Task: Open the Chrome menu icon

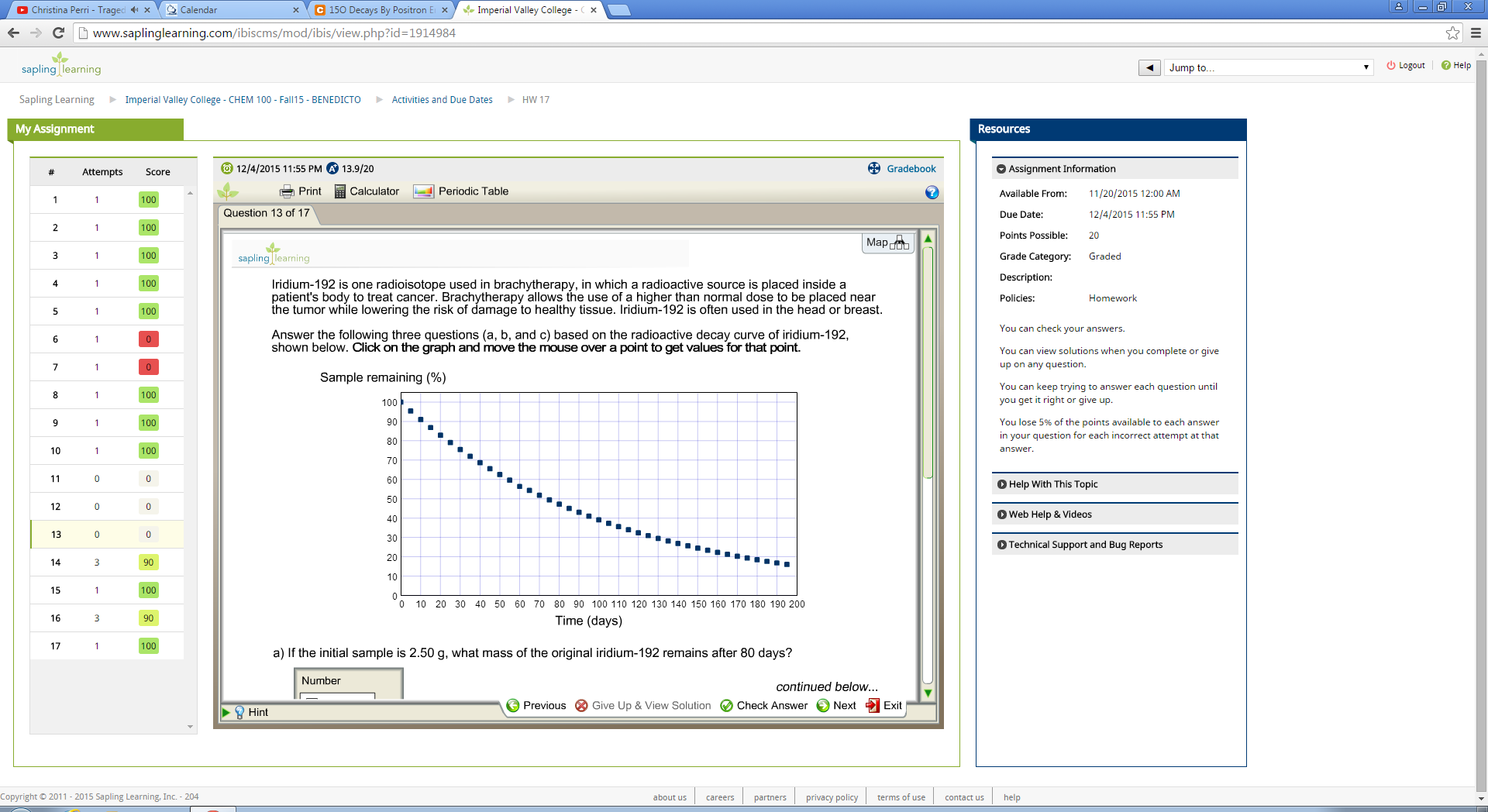Action: pos(1476,33)
